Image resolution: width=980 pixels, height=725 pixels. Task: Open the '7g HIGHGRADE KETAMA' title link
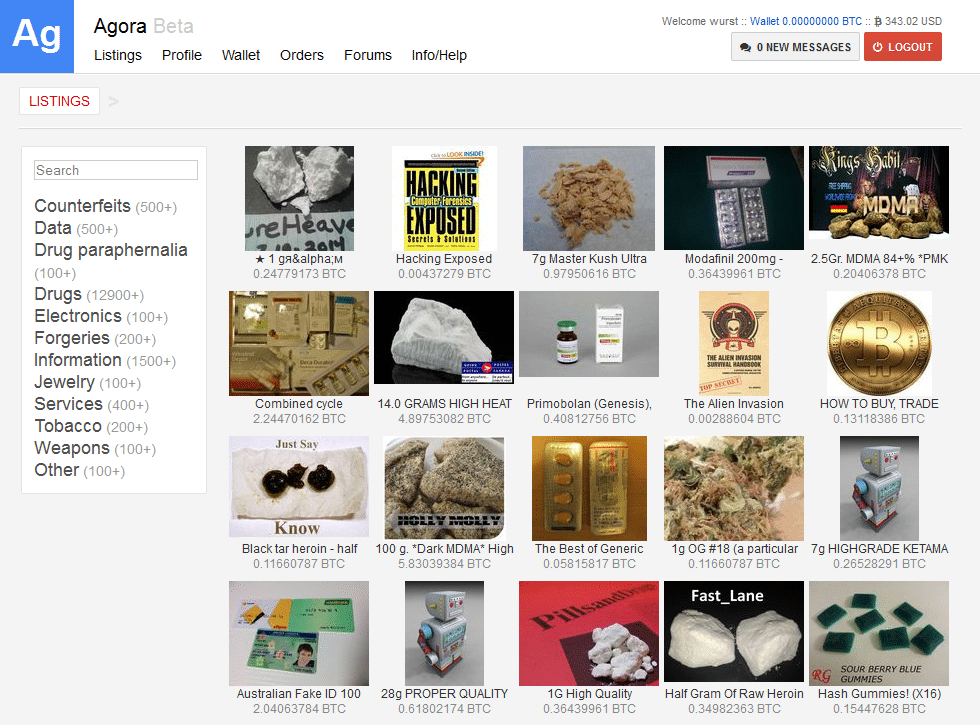[879, 549]
